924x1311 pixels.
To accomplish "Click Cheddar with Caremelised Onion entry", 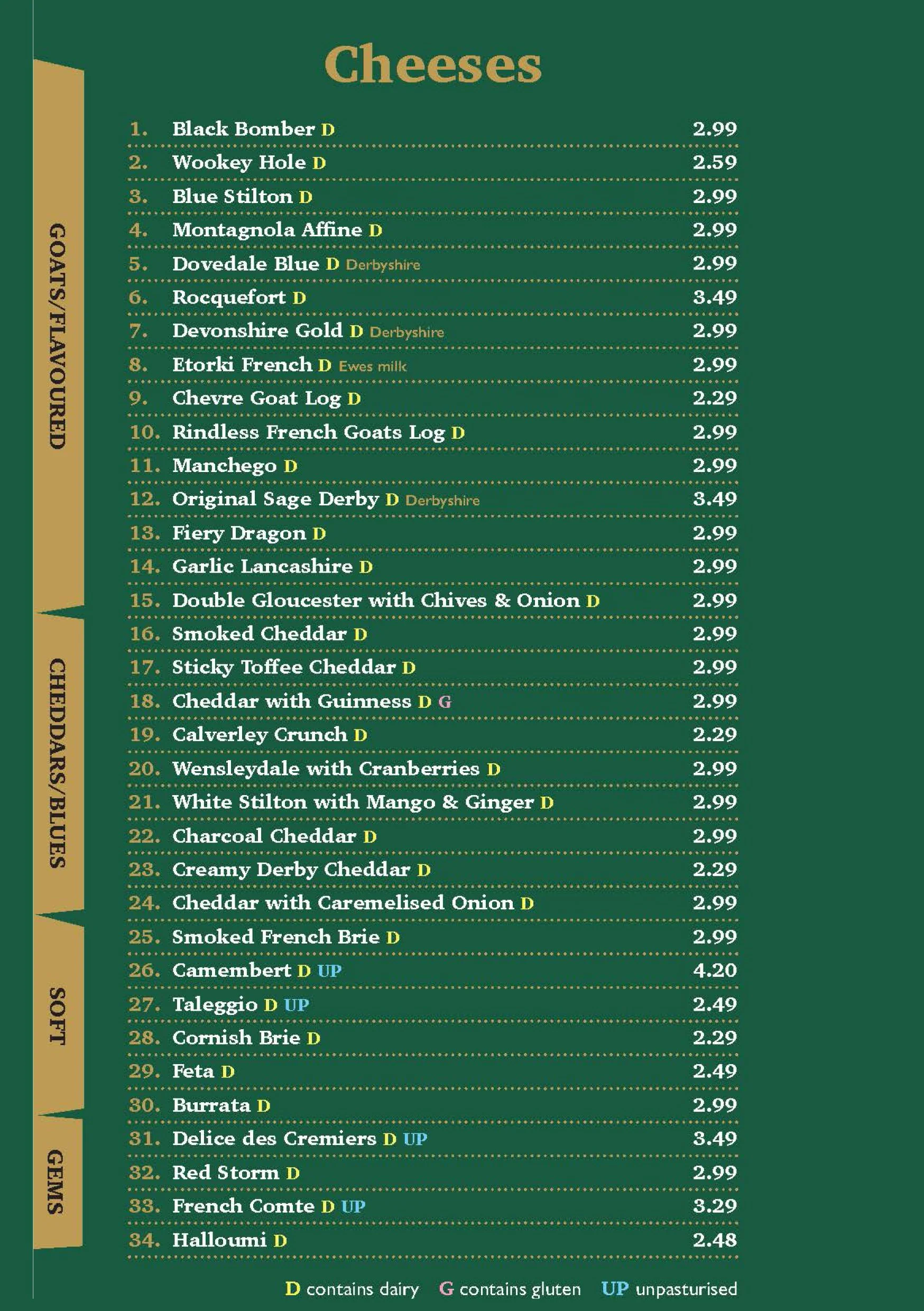I will click(x=432, y=904).
